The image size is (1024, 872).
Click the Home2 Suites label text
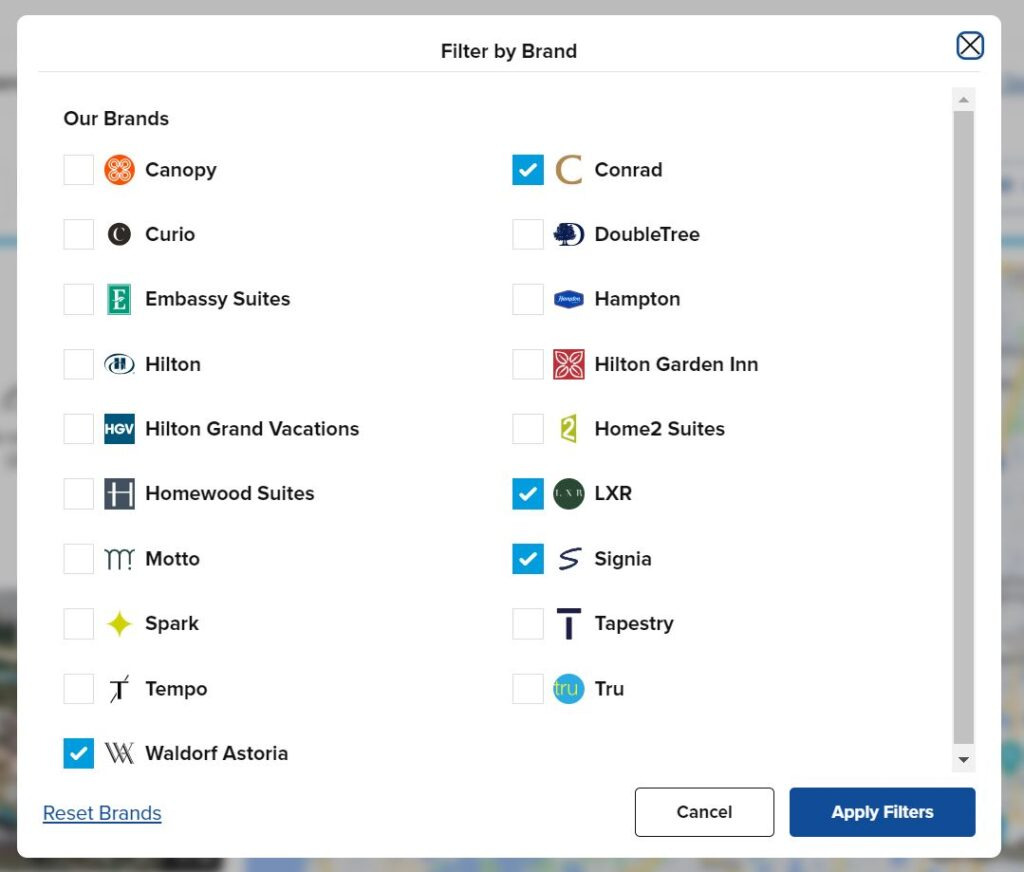click(x=660, y=428)
